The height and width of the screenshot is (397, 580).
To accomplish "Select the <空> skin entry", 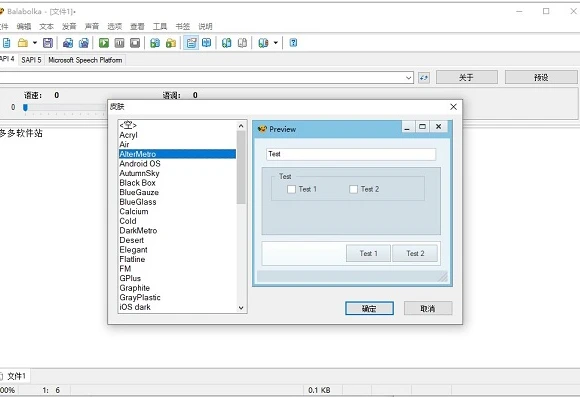I will point(177,125).
